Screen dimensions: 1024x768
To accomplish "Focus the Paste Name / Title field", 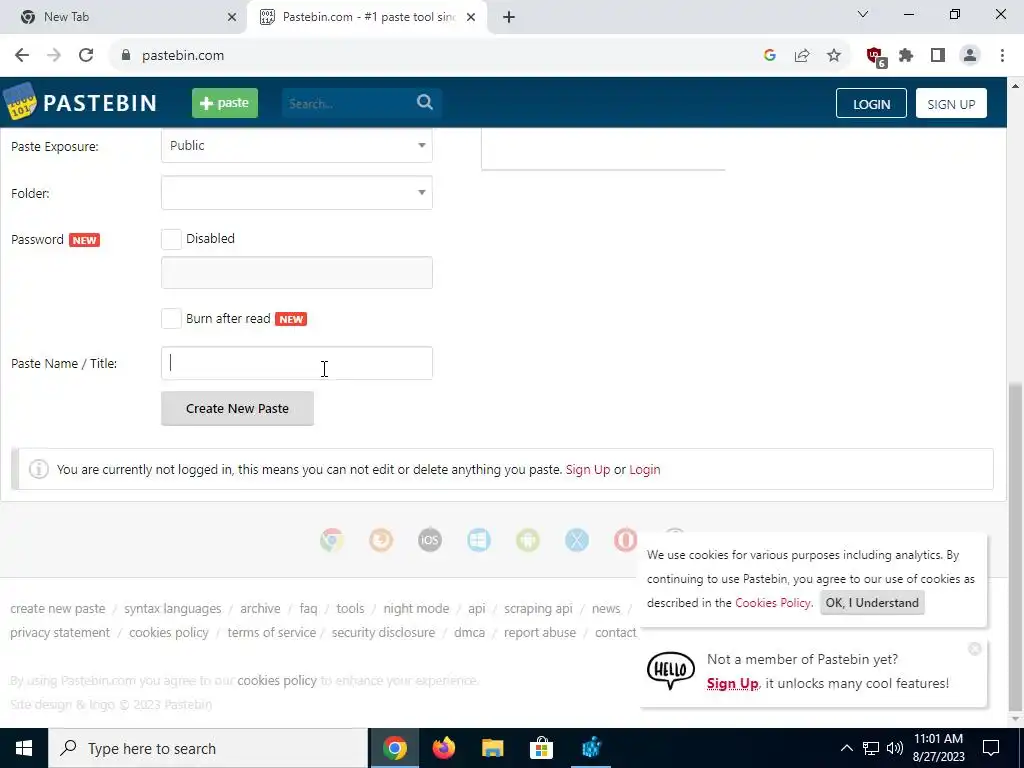I will click(x=296, y=363).
